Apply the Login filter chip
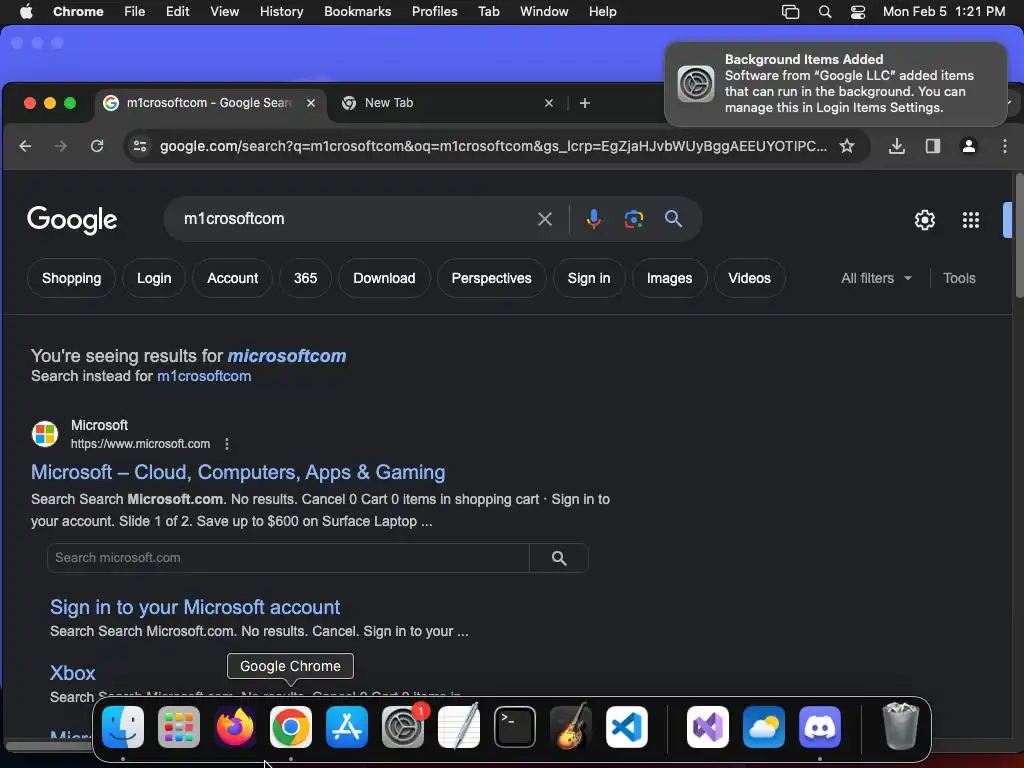Screen dimensions: 1024x768 click(x=154, y=279)
